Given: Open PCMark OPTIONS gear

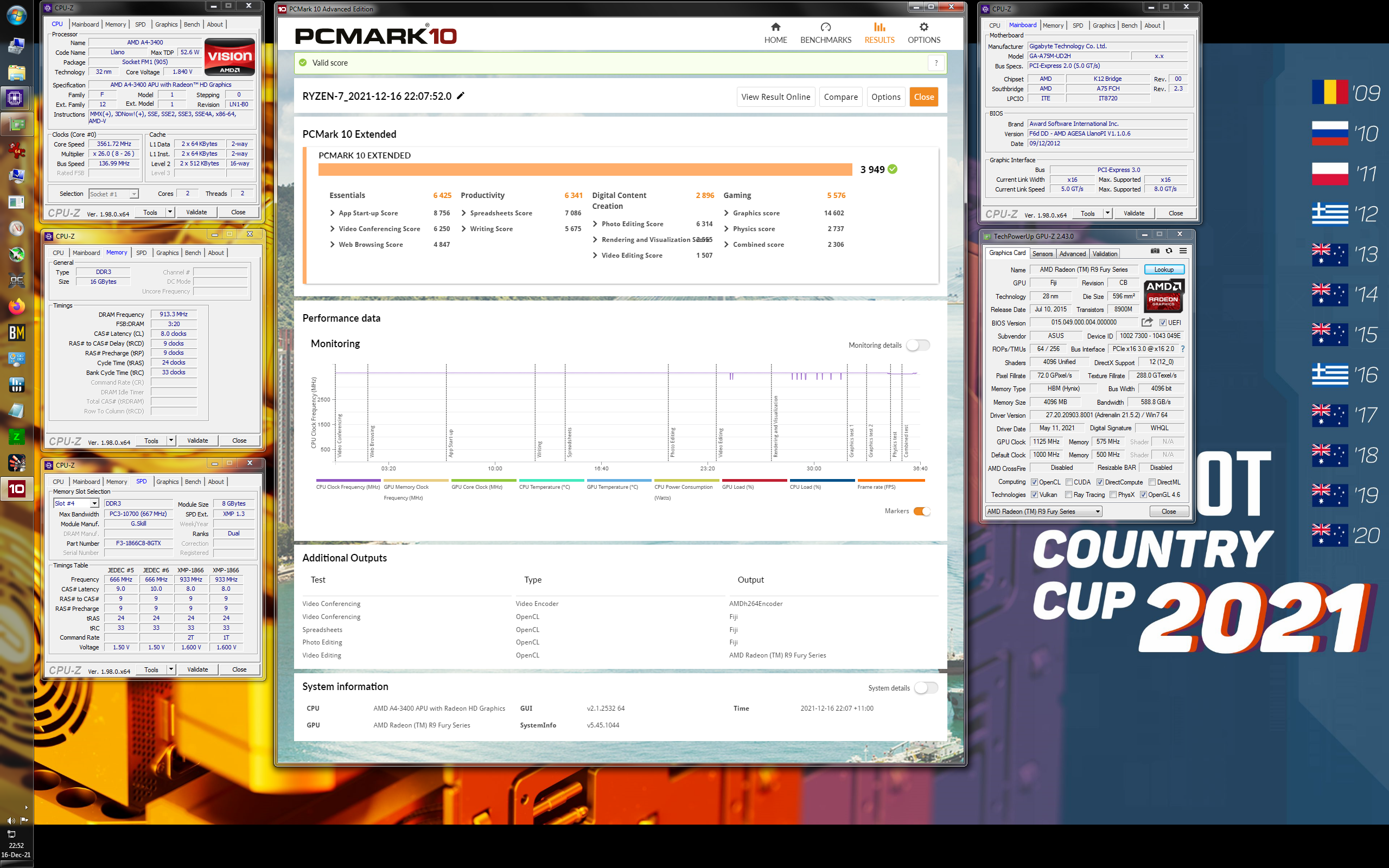Looking at the screenshot, I should [x=923, y=33].
